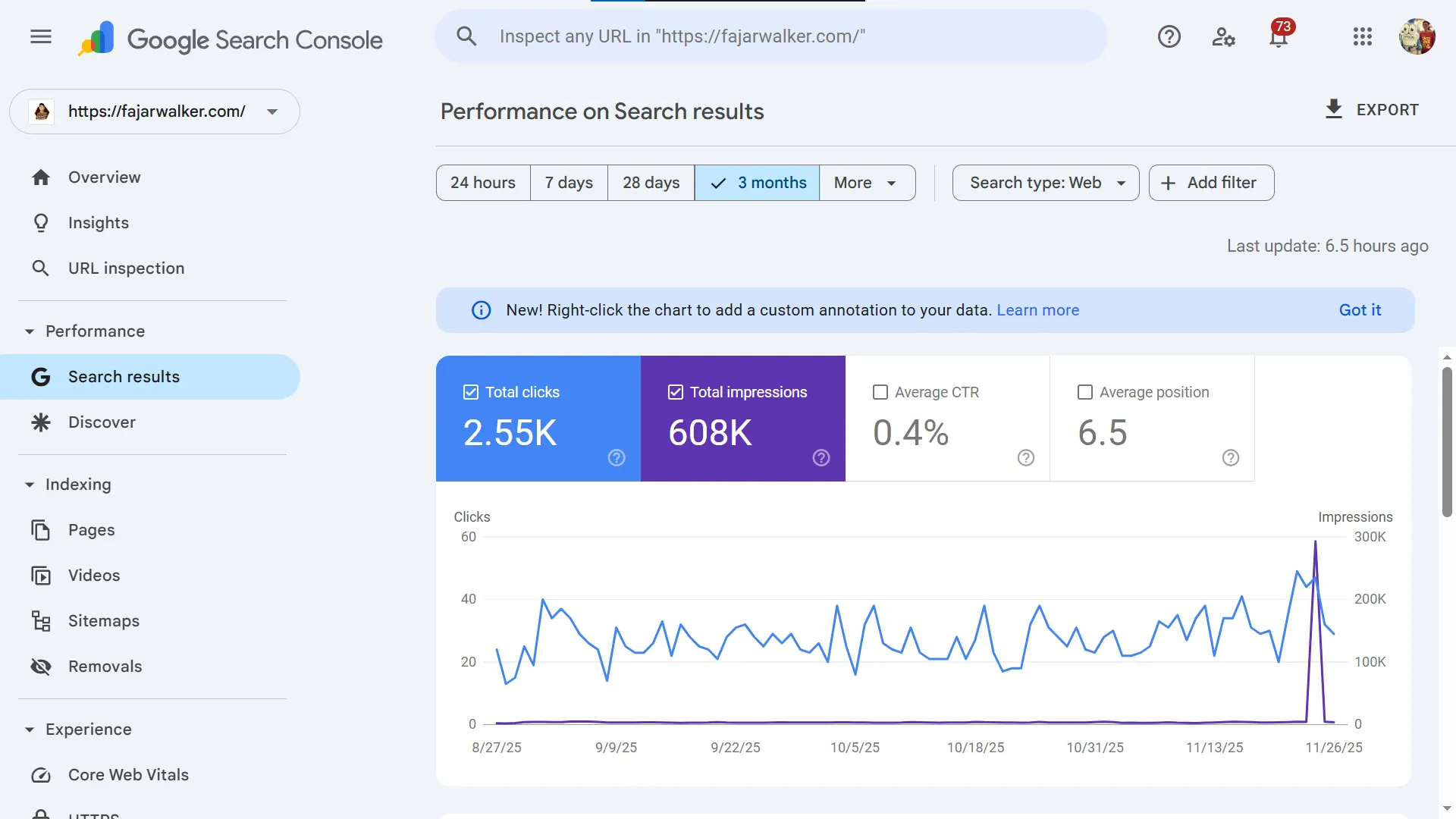The image size is (1456, 819).
Task: Switch to the 7 days range
Action: pyautogui.click(x=569, y=183)
